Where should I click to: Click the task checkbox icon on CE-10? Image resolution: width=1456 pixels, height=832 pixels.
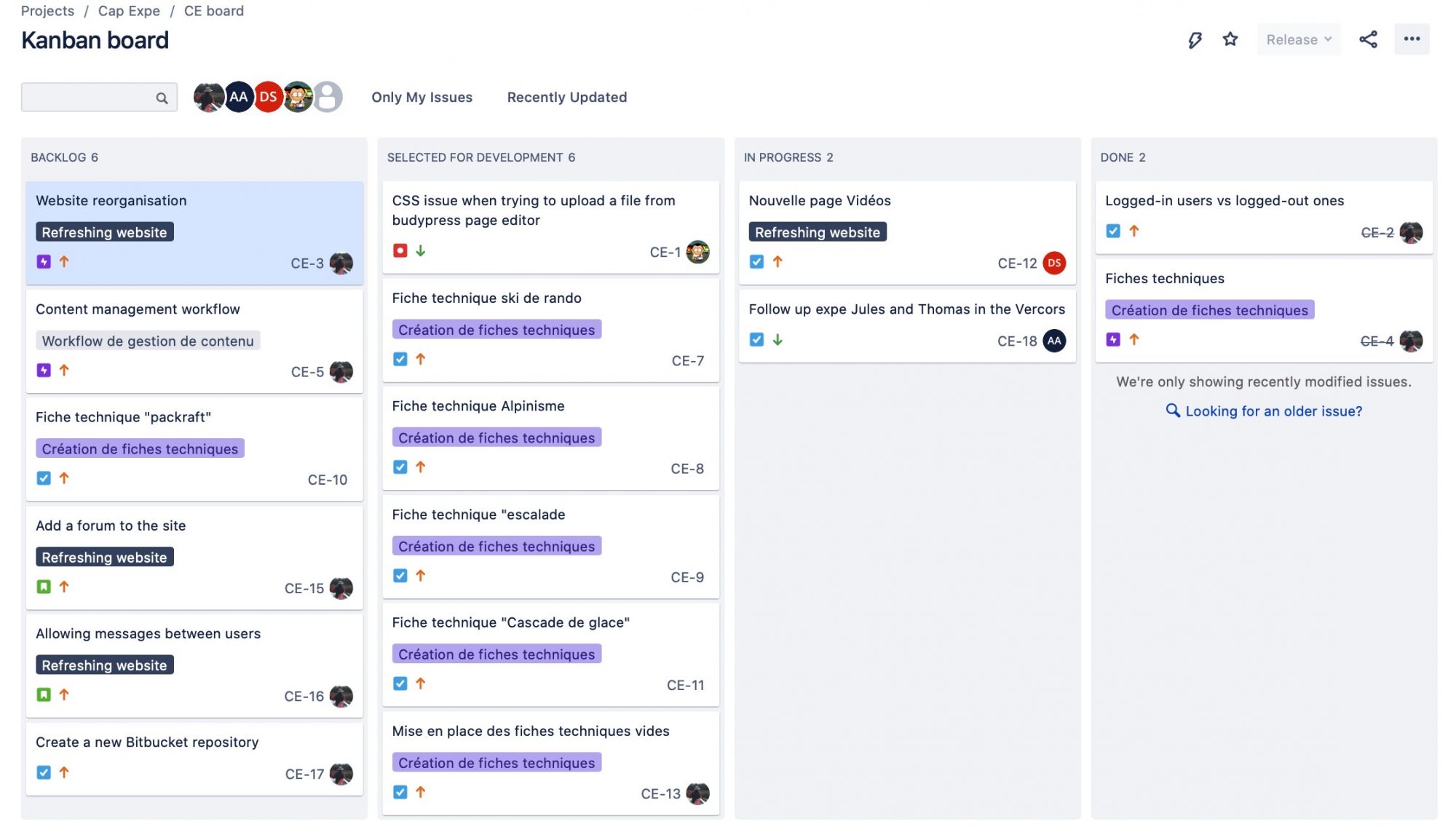click(44, 478)
